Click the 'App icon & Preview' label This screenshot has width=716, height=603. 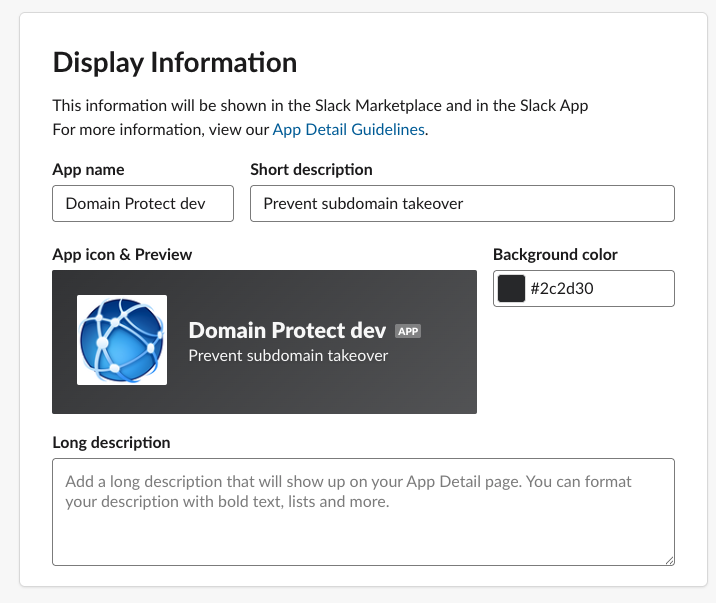coord(122,254)
